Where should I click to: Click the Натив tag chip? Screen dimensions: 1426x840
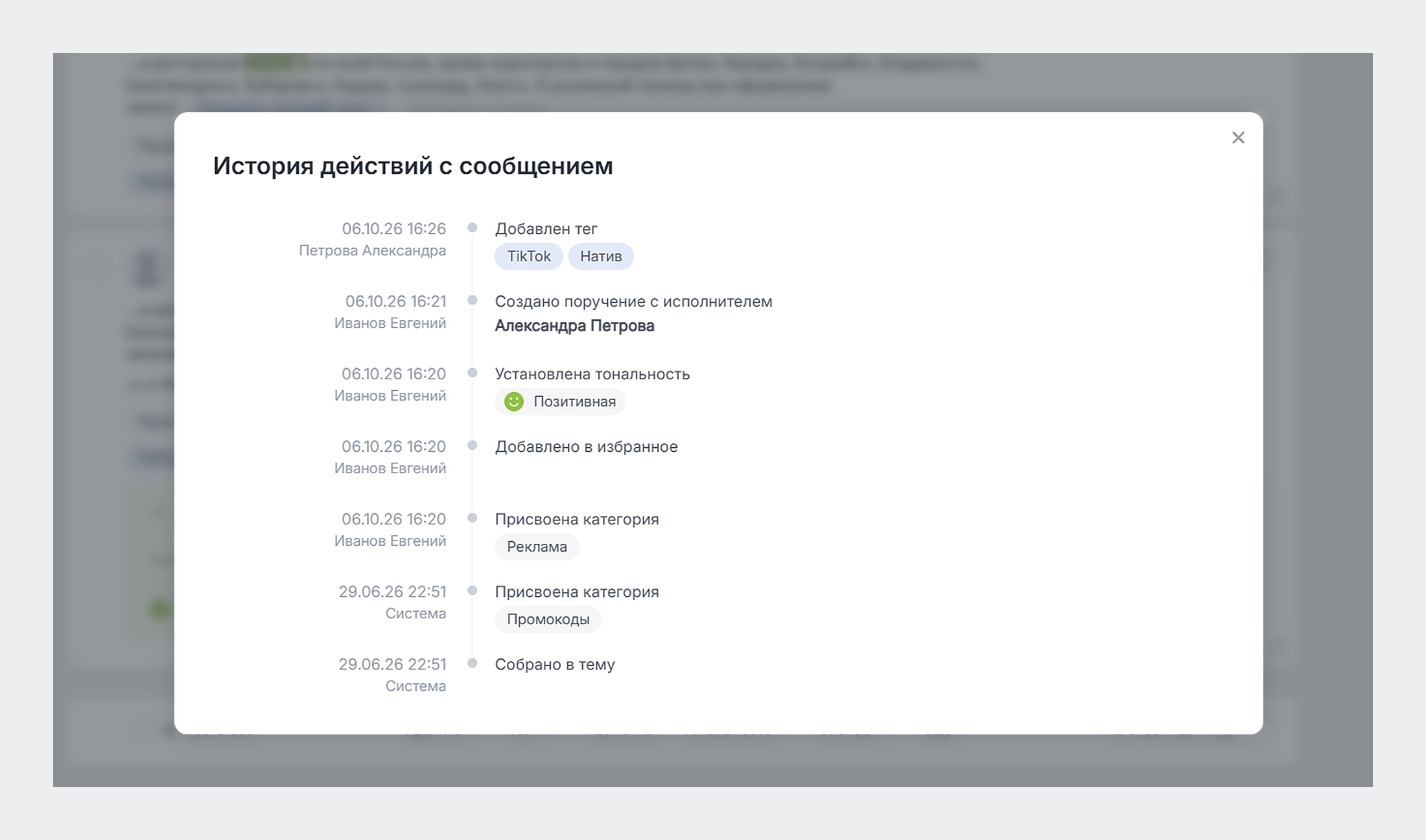[x=601, y=256]
